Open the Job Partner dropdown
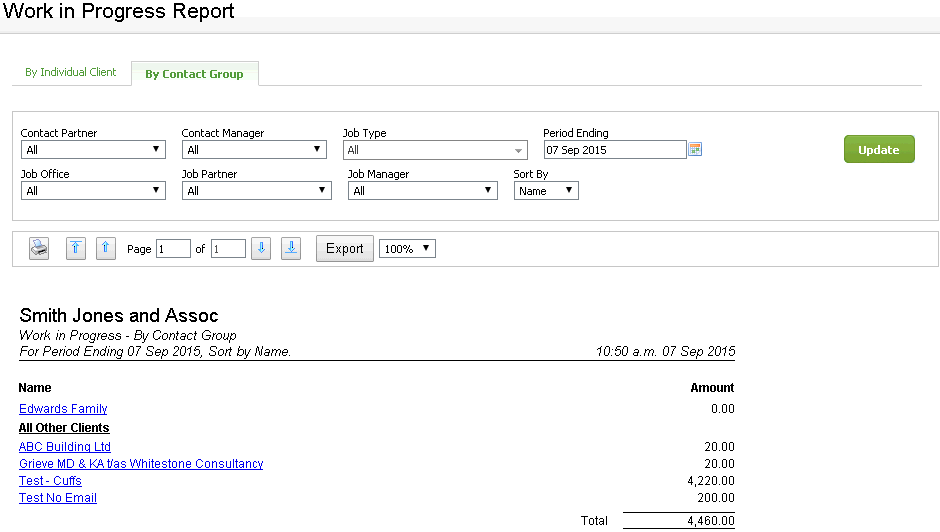940x532 pixels. (256, 191)
